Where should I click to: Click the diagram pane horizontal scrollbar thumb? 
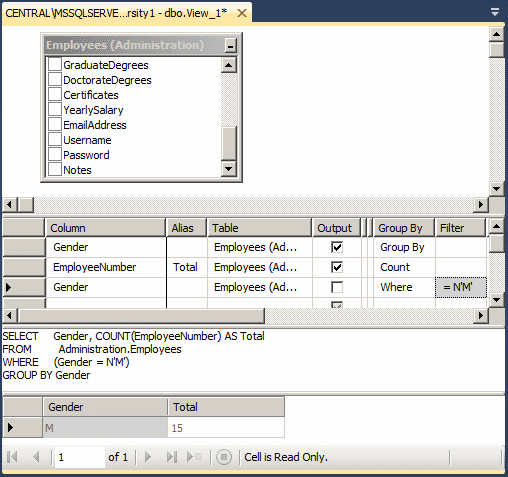26,204
